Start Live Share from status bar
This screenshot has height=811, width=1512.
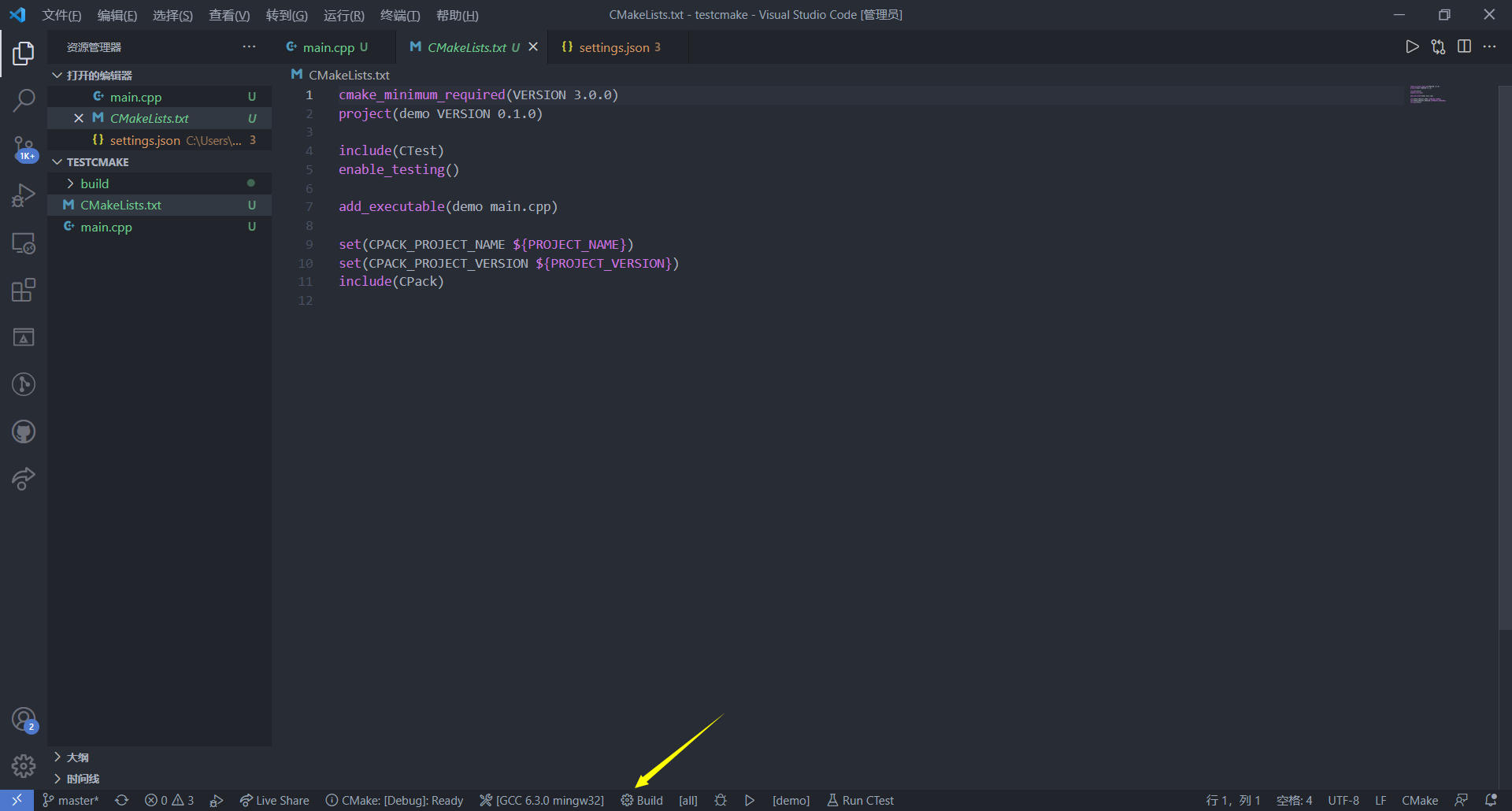[x=274, y=800]
